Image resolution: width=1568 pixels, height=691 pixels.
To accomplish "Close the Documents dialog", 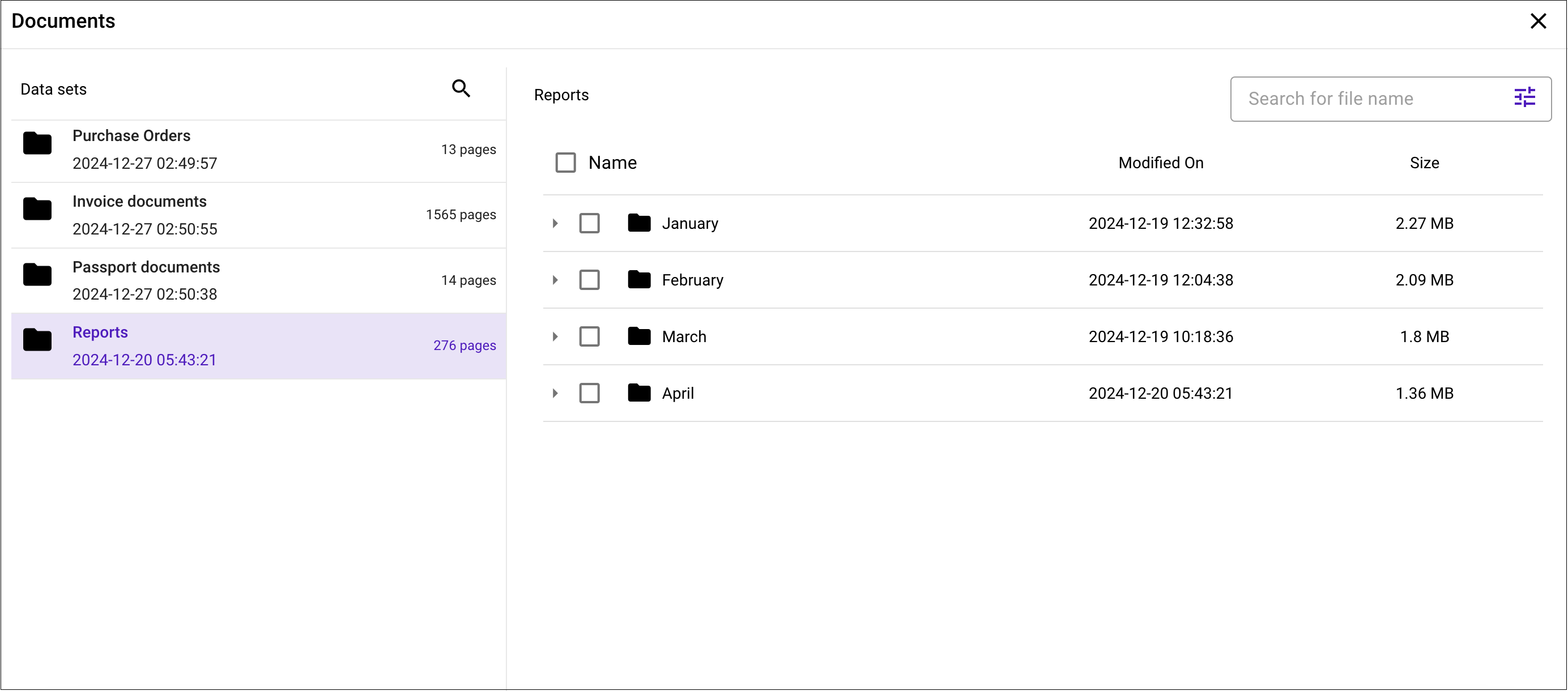I will point(1537,22).
